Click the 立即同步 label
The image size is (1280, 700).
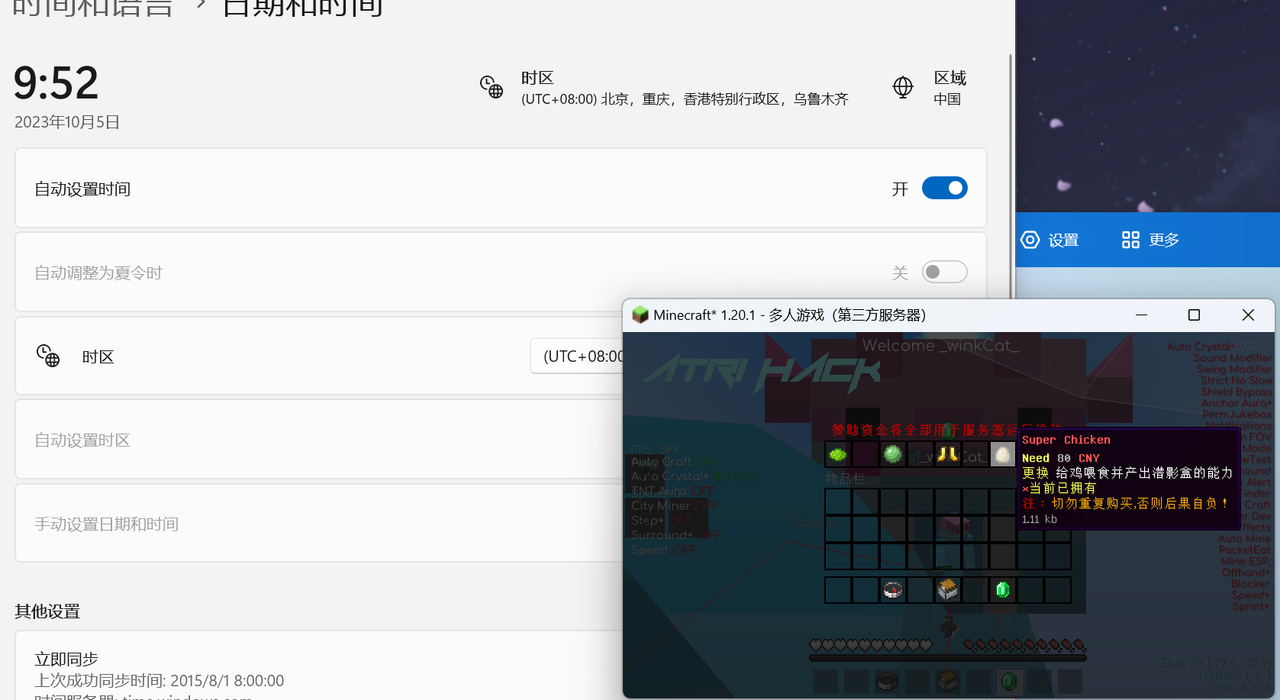(66, 659)
